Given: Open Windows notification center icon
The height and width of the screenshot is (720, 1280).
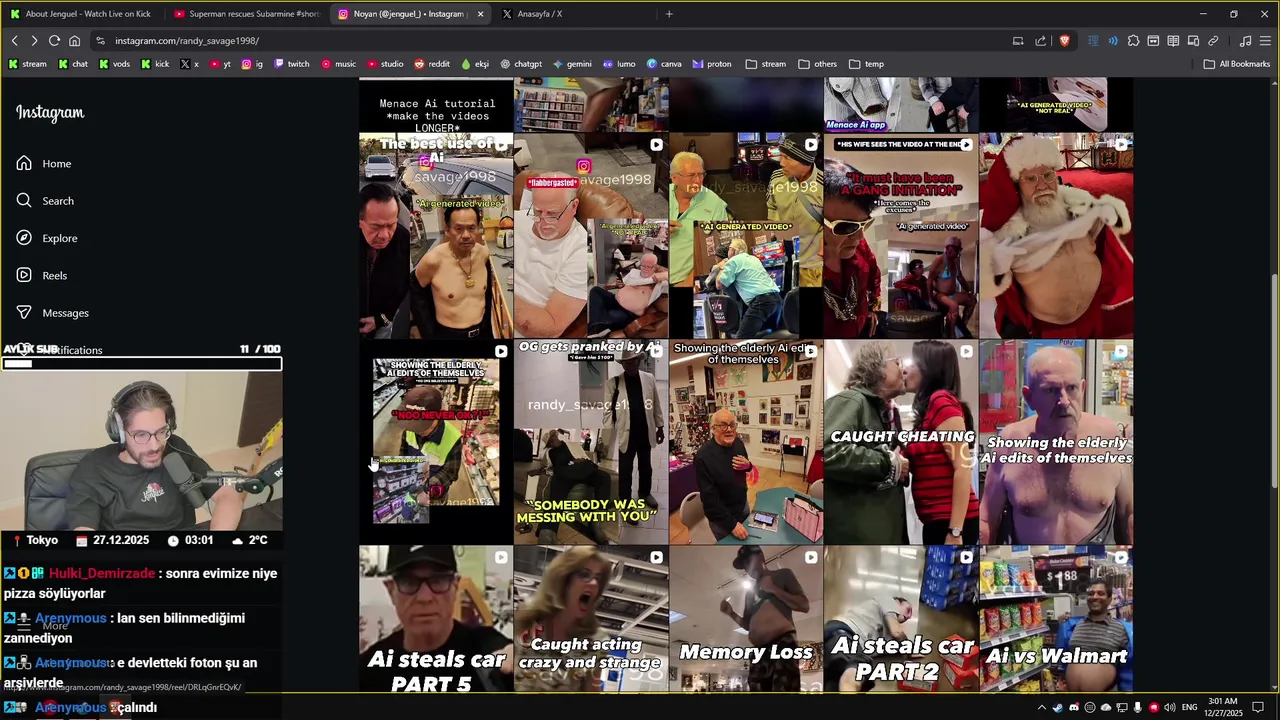Looking at the screenshot, I should pos(1258,707).
